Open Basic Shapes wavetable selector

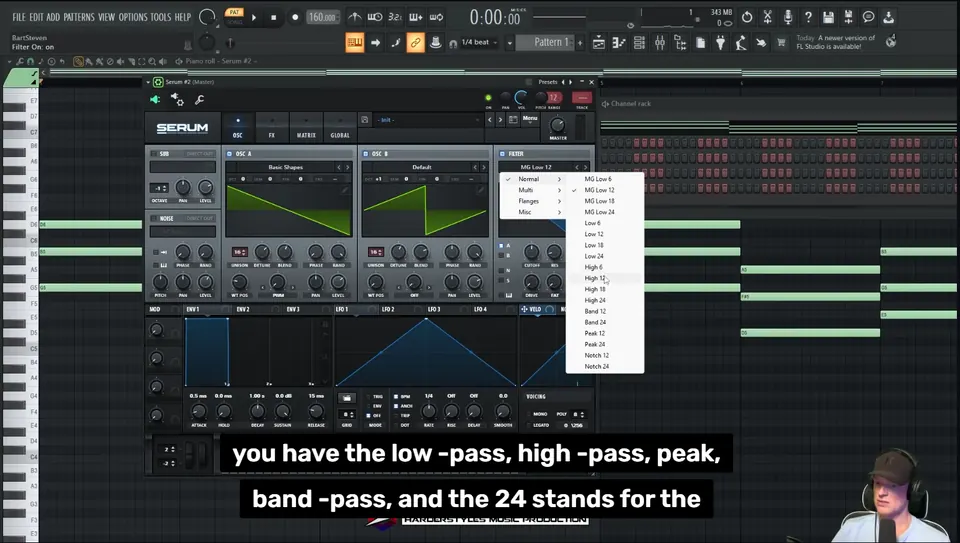pyautogui.click(x=285, y=167)
